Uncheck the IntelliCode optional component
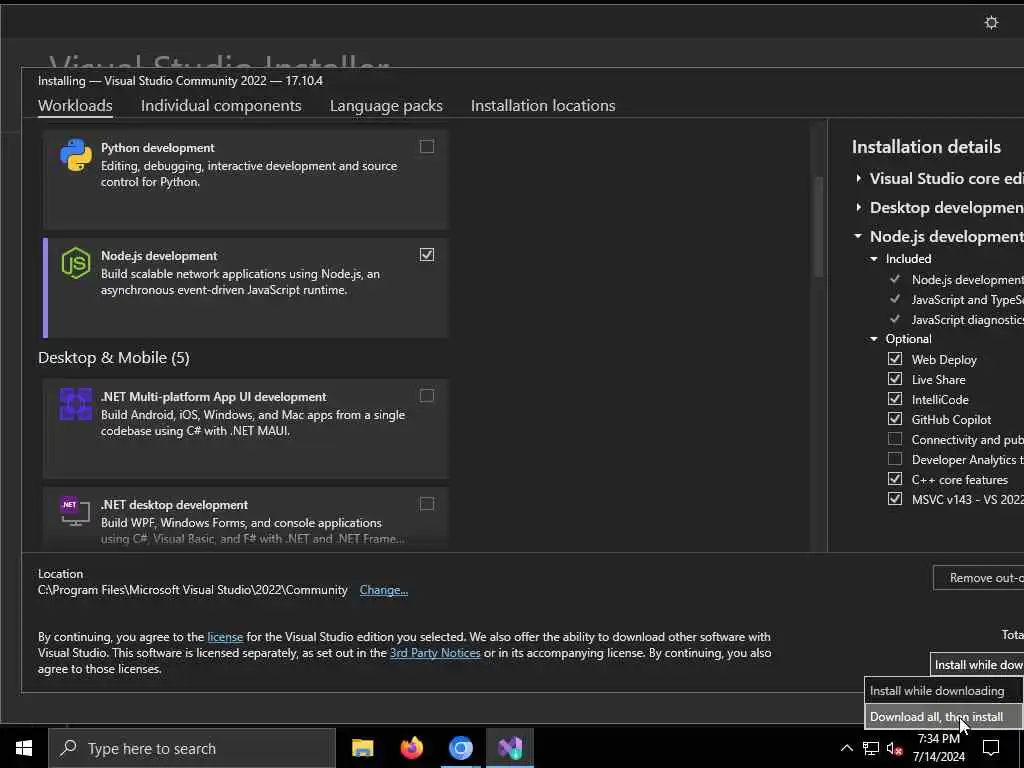1024x768 pixels. (895, 399)
